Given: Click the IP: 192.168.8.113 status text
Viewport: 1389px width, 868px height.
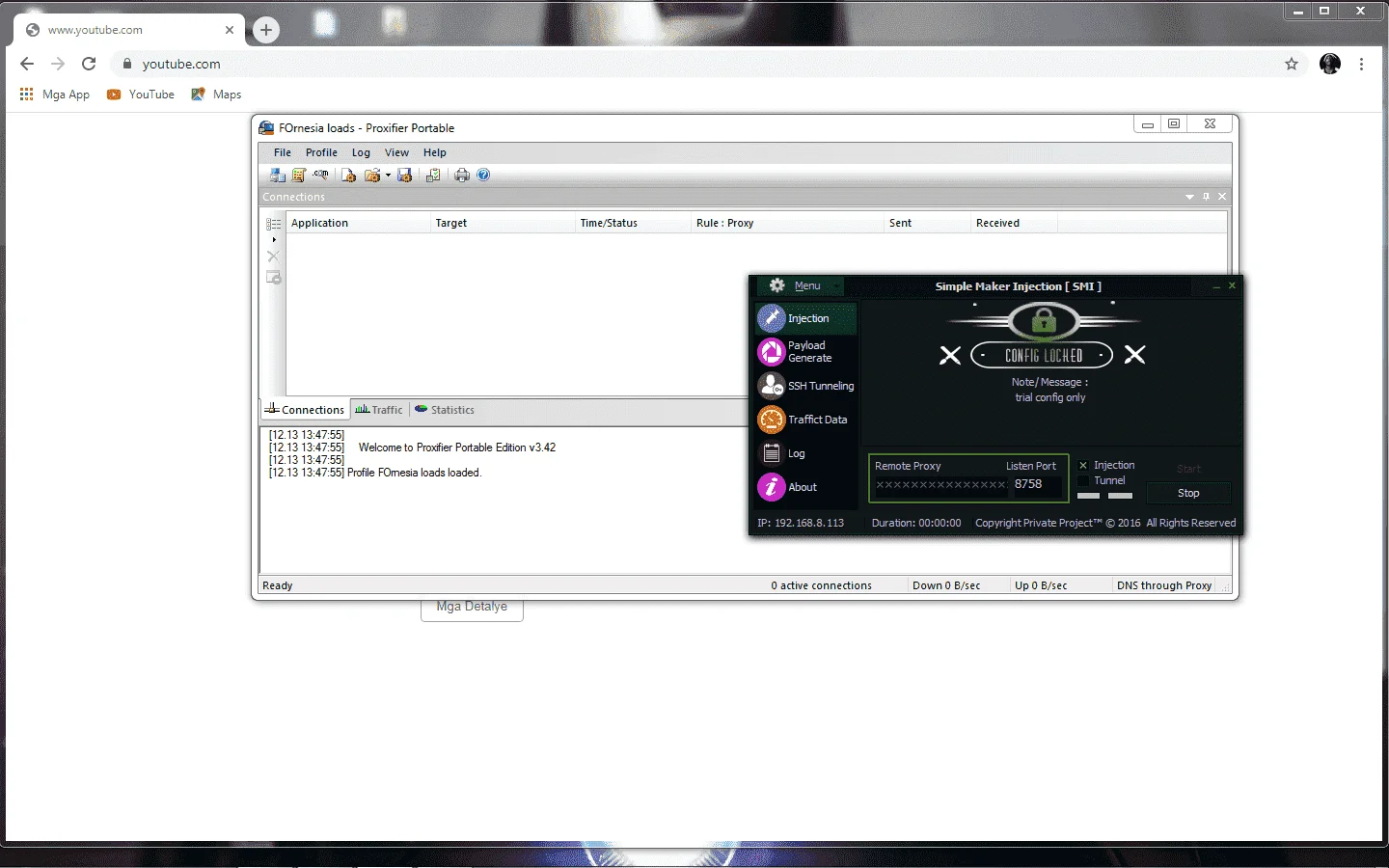Looking at the screenshot, I should (801, 523).
